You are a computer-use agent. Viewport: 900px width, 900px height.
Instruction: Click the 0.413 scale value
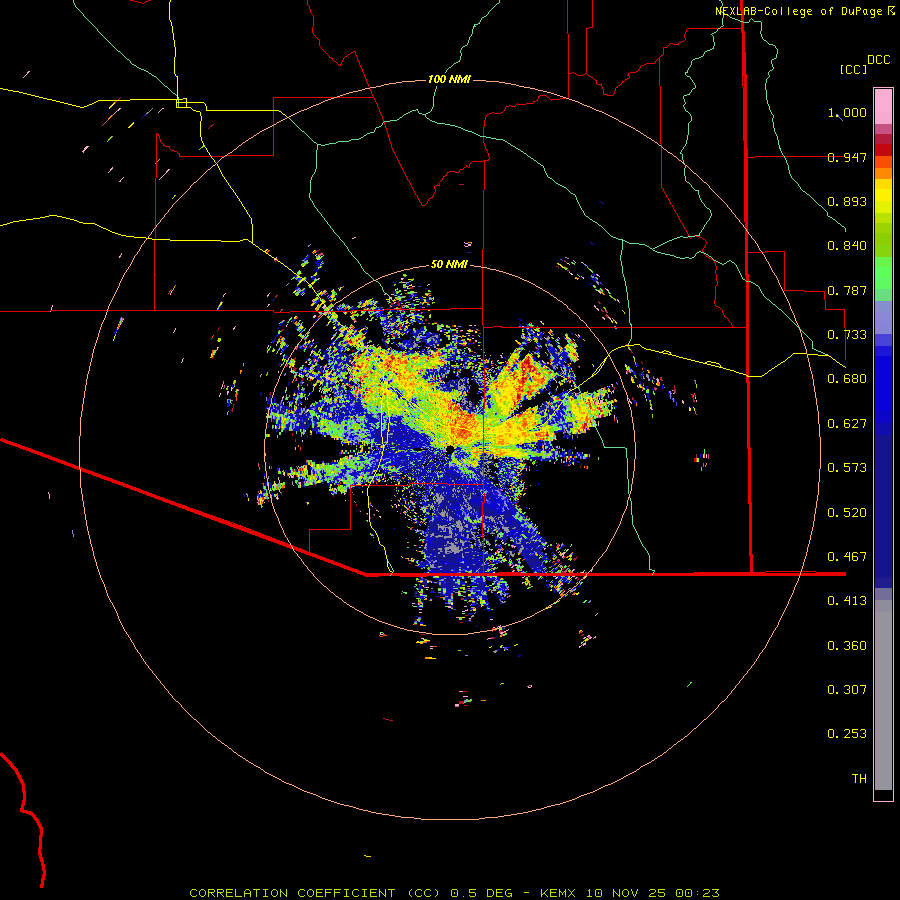[847, 601]
